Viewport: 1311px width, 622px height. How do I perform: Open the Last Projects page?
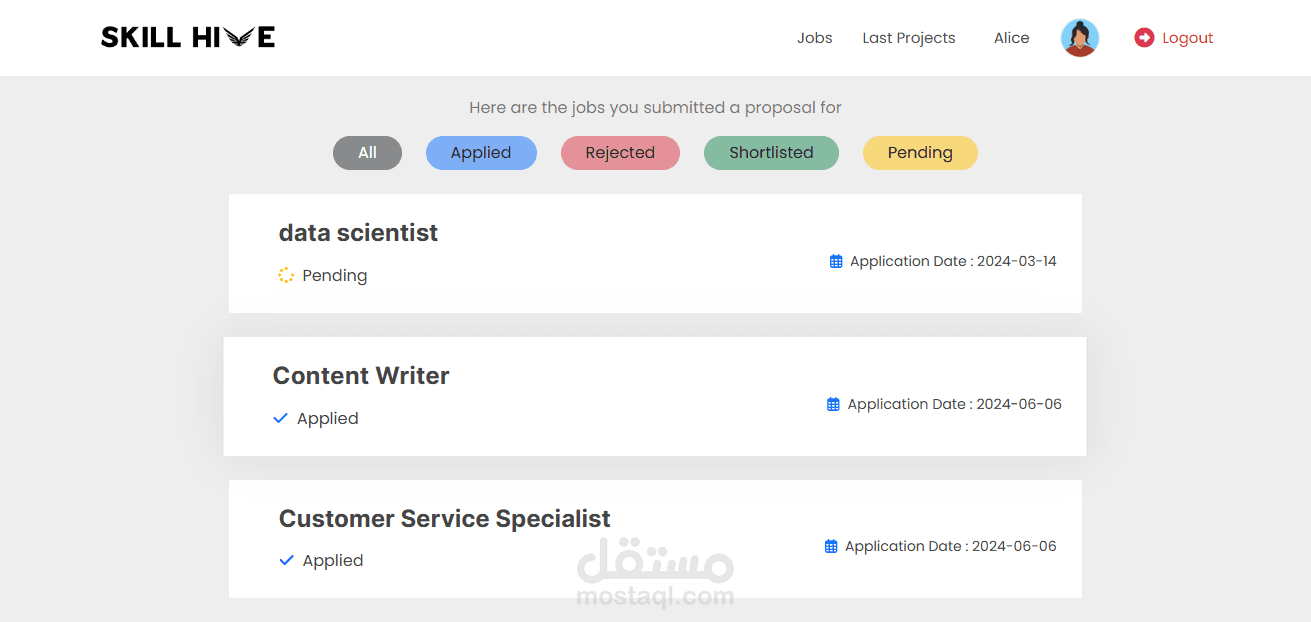coord(908,37)
